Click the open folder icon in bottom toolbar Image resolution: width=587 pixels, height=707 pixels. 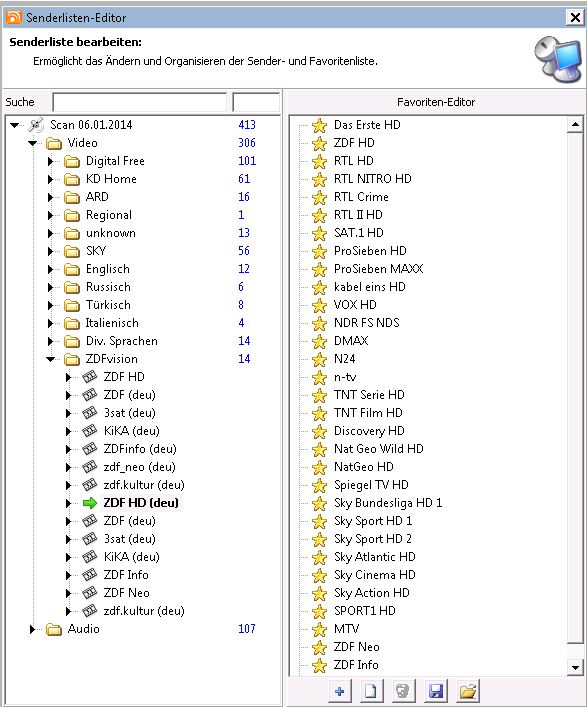tap(468, 690)
